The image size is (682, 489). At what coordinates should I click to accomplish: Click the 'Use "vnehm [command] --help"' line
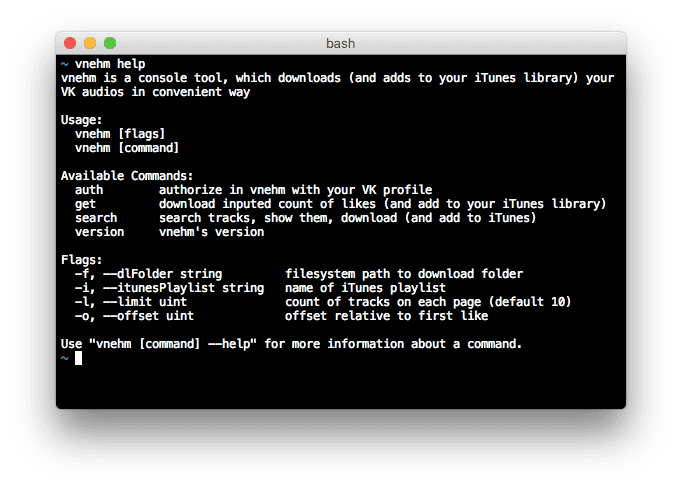coord(291,344)
